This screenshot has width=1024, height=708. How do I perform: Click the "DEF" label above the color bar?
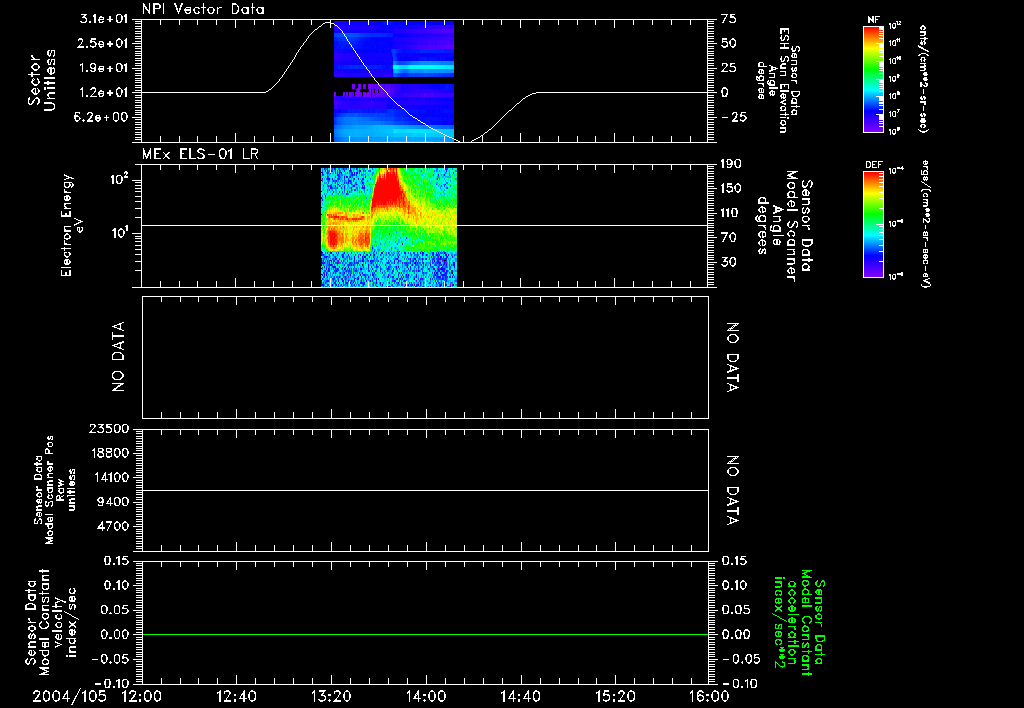point(874,165)
